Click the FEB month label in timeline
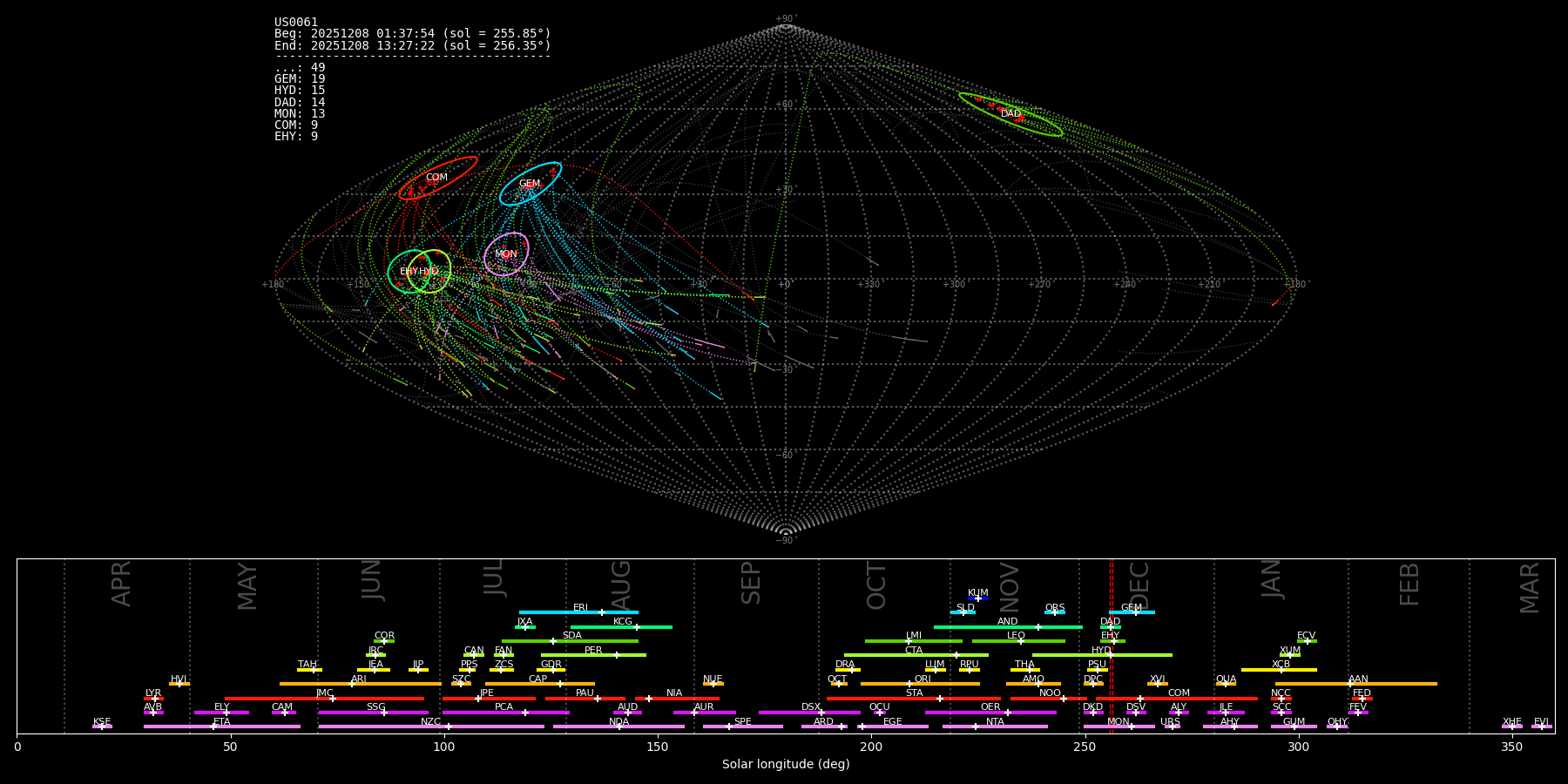Image resolution: width=1568 pixels, height=784 pixels. (x=1409, y=584)
